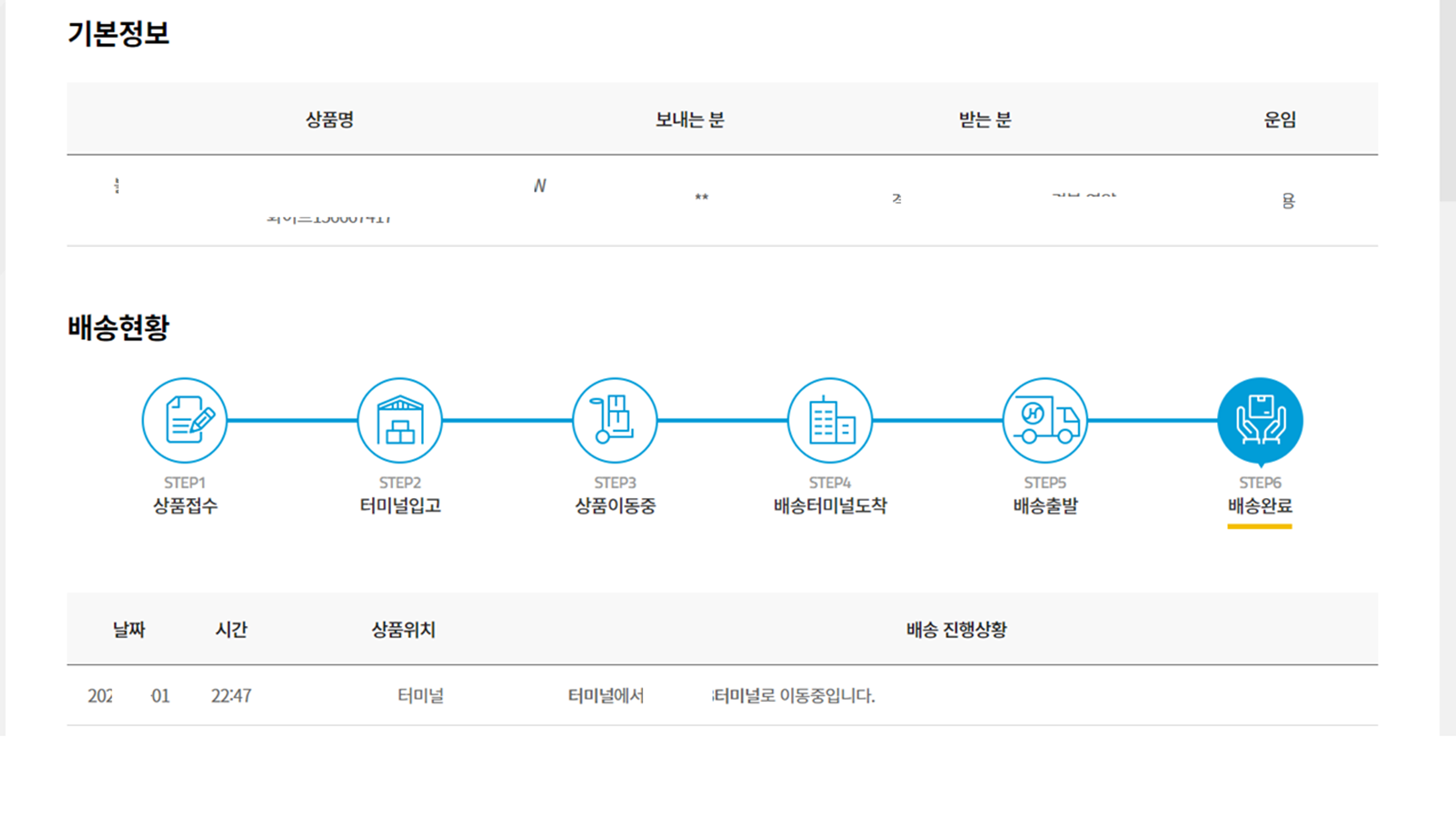Expand the 배송현황 section
Viewport: 1456px width, 816px height.
[119, 328]
